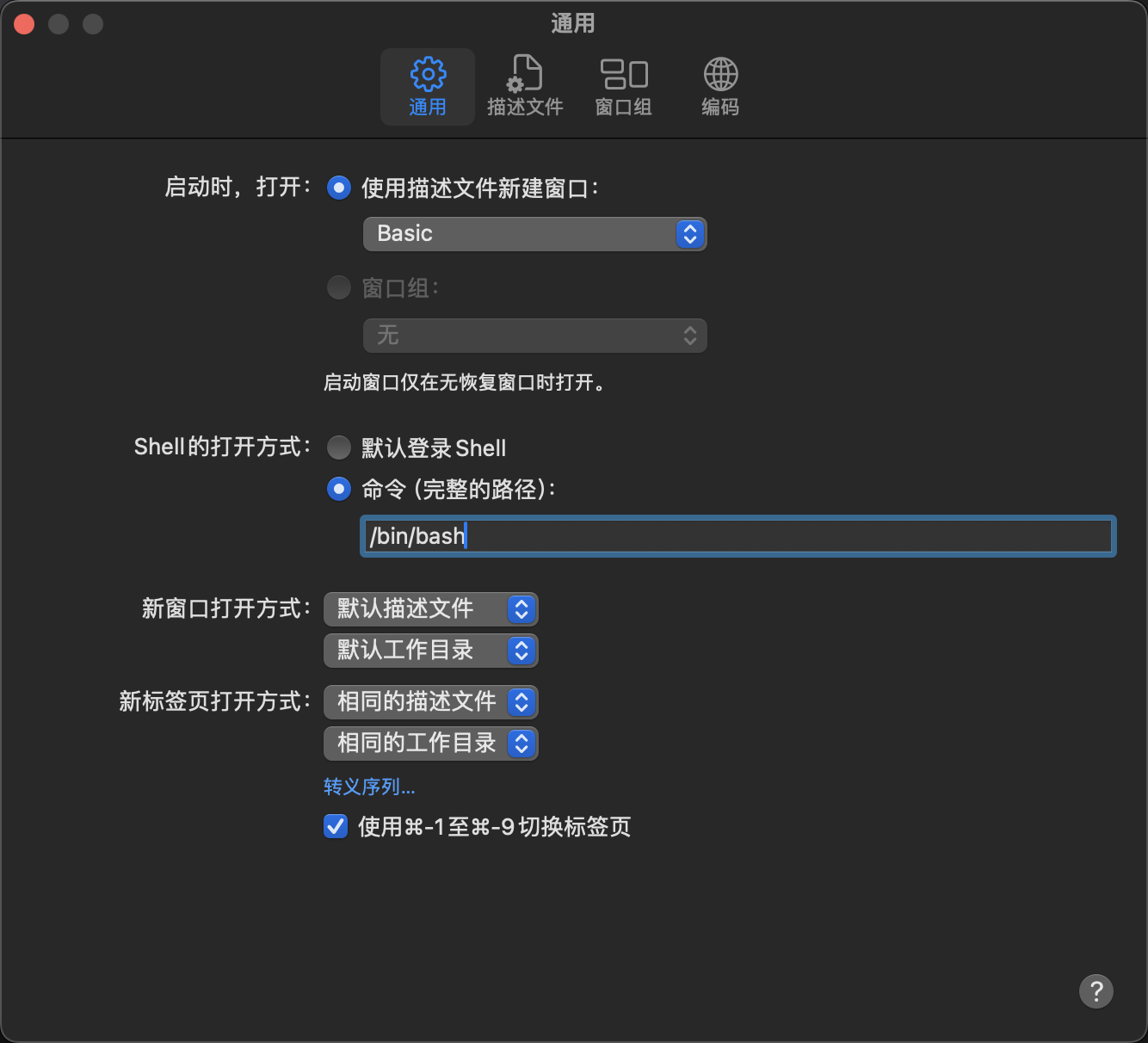Switch to the 描述文件 profiles tab

click(525, 87)
